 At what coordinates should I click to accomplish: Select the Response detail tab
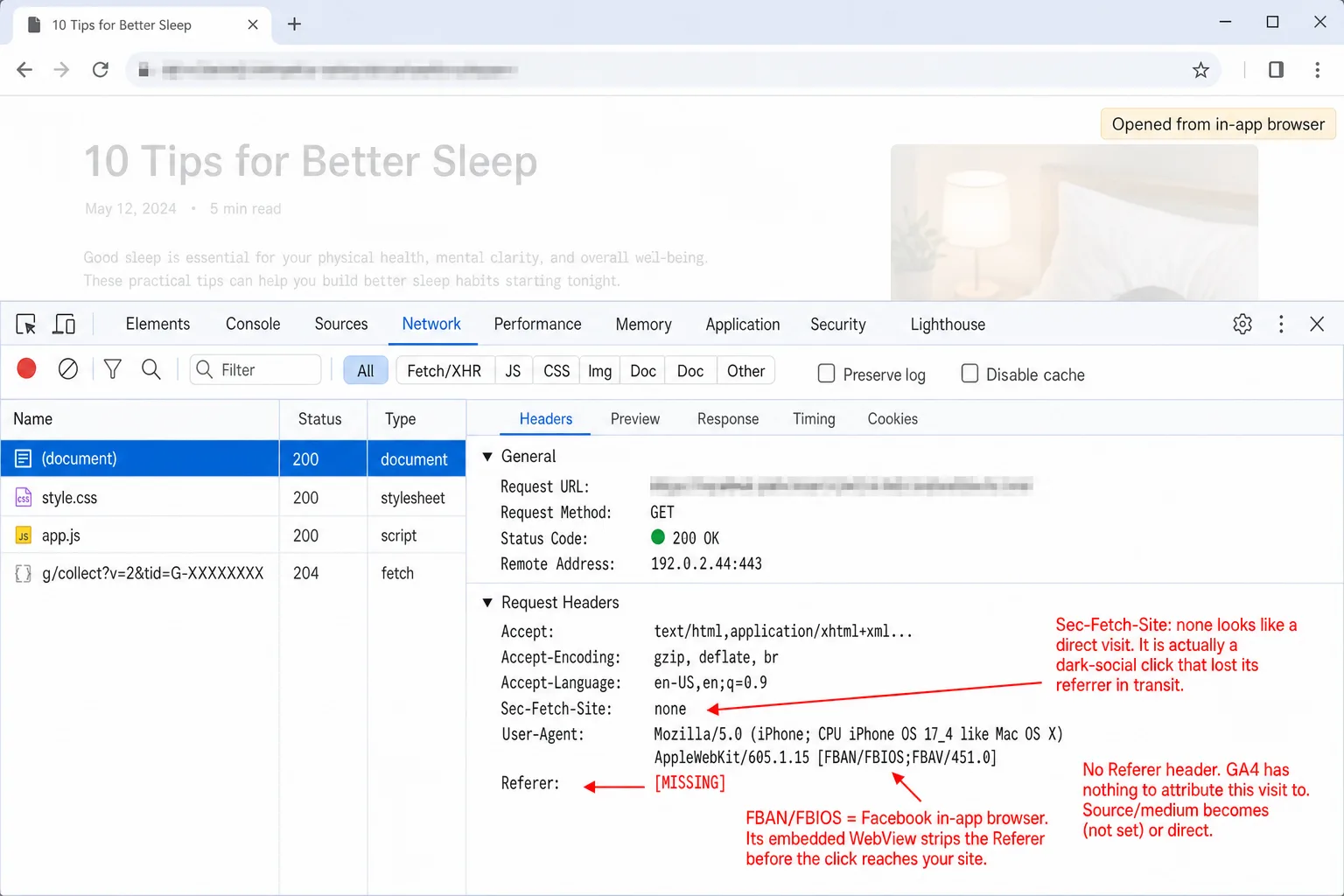(x=728, y=419)
